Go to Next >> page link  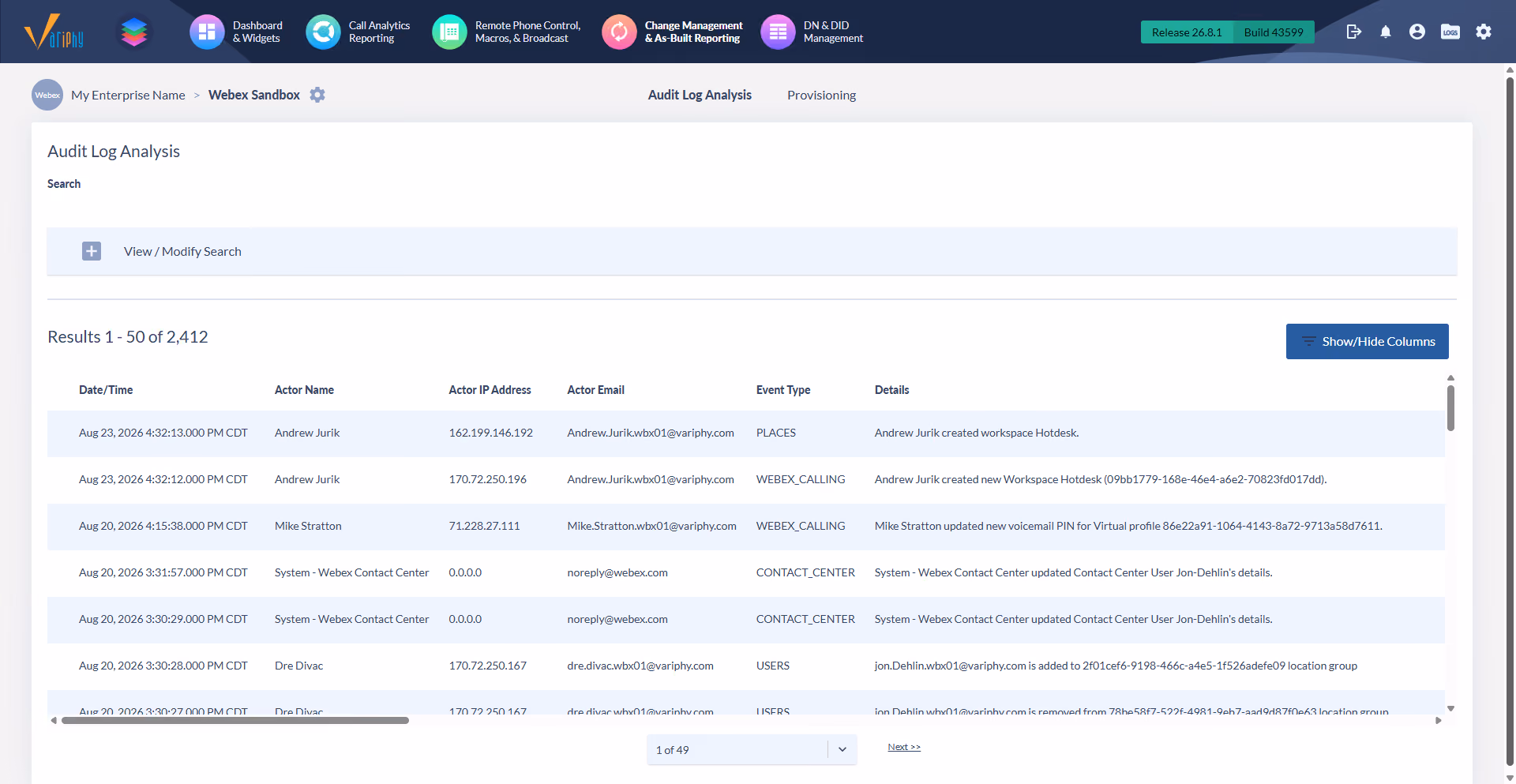[904, 747]
